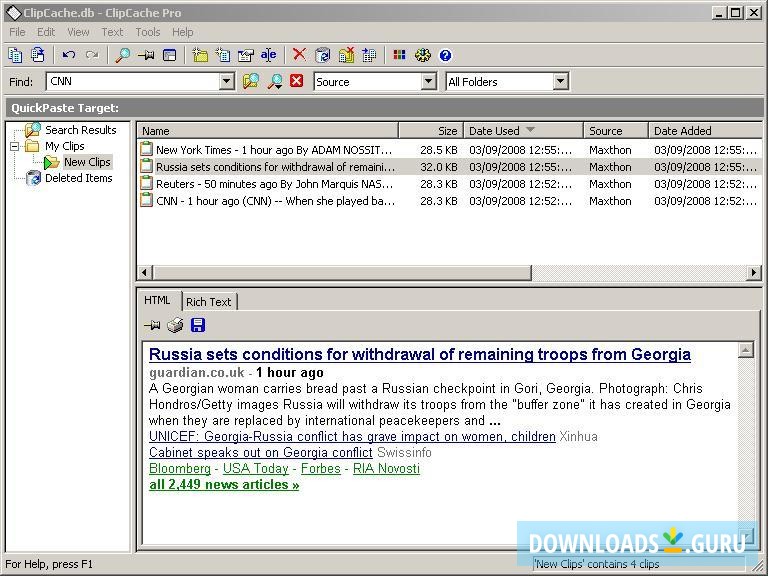Open the Russia sets conditions headline link
This screenshot has width=768, height=576.
tap(419, 354)
